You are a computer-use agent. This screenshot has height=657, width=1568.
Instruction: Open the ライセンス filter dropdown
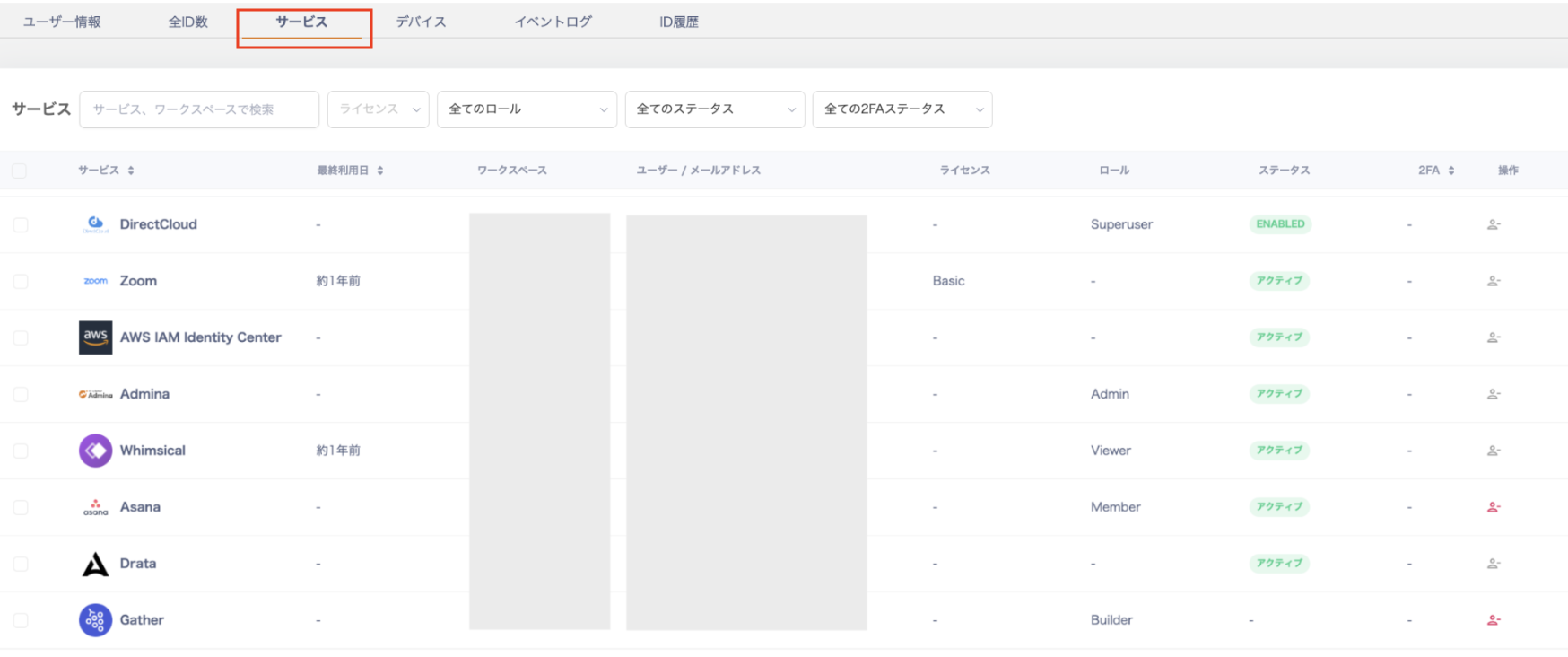point(378,109)
